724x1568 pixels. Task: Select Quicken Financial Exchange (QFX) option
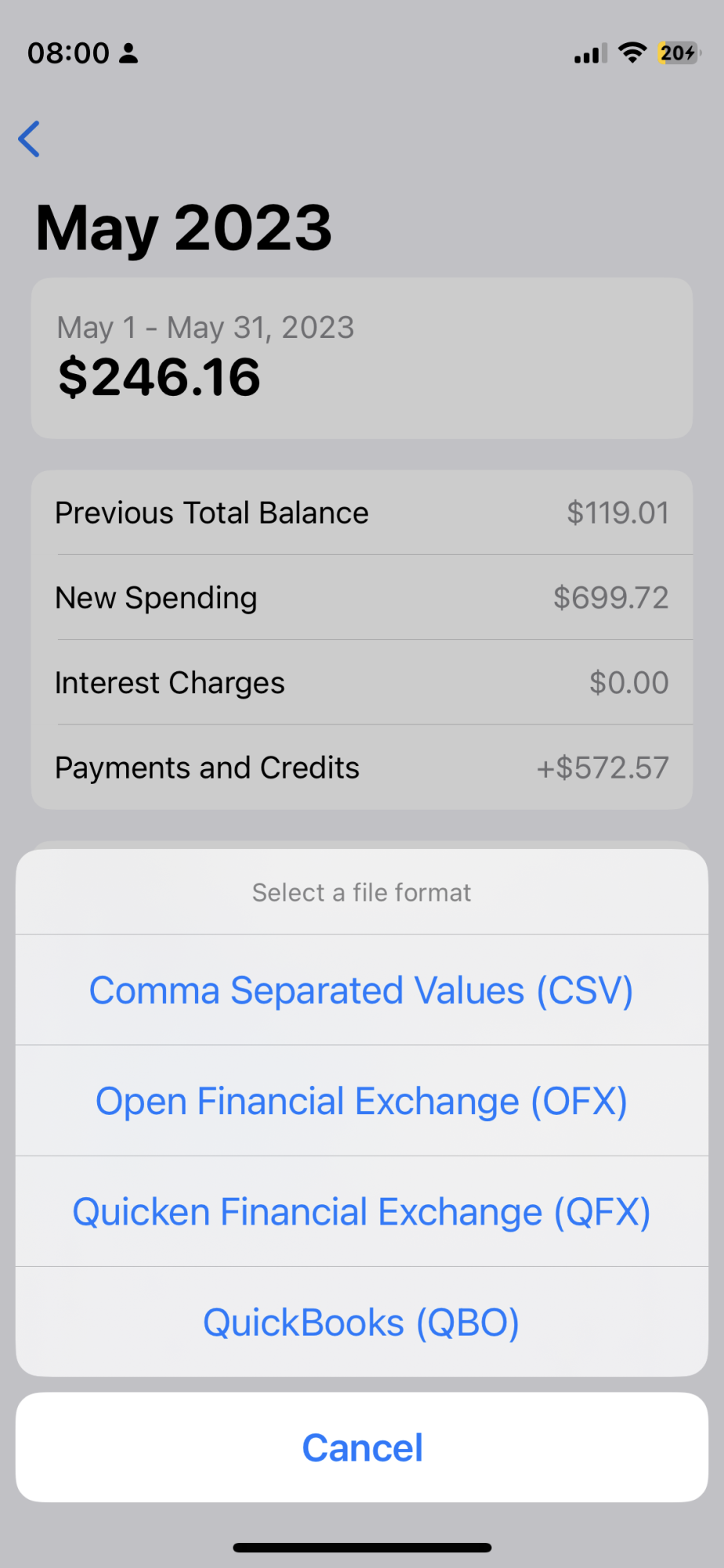point(362,1211)
